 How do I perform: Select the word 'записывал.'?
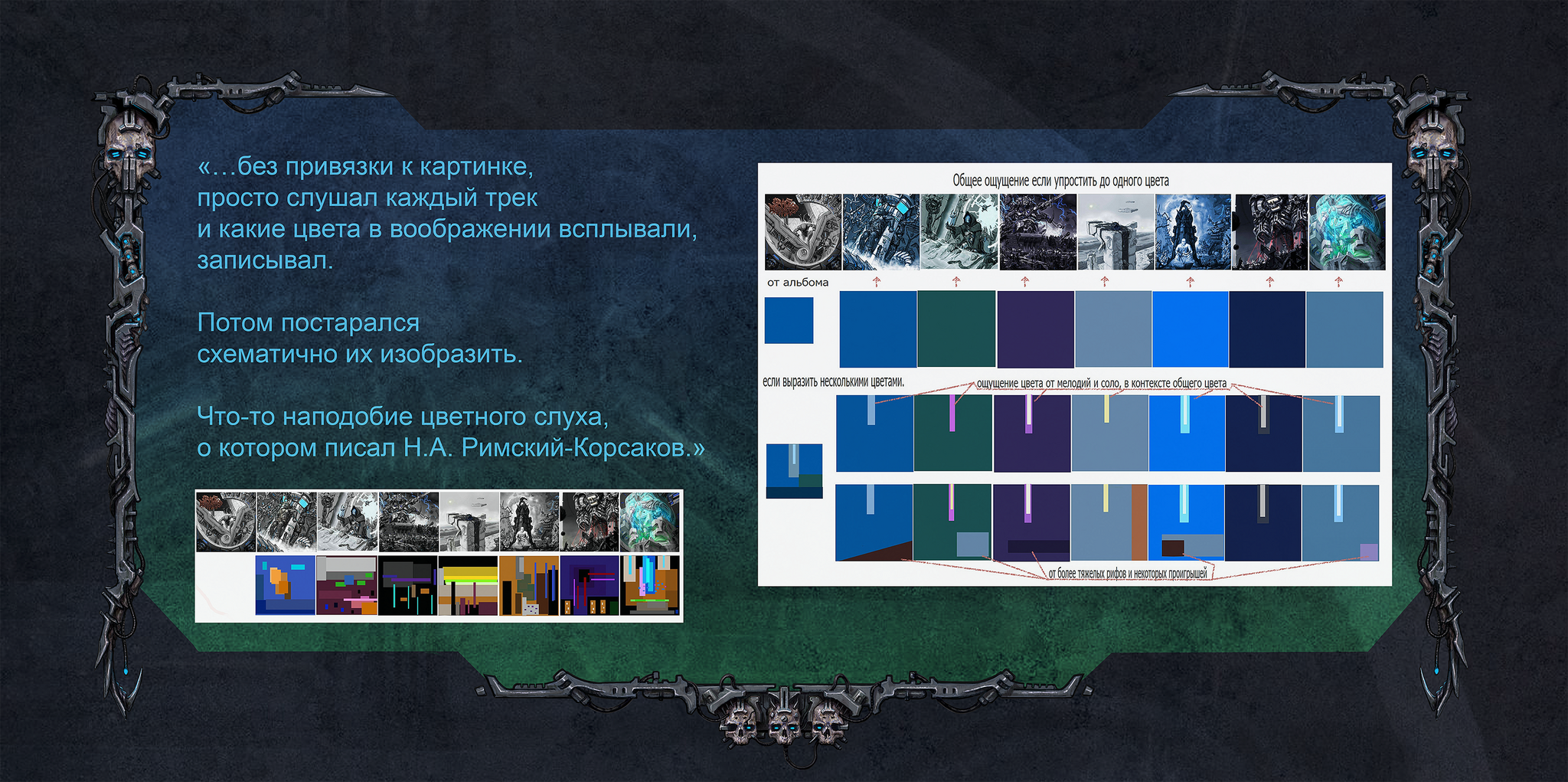[x=265, y=260]
